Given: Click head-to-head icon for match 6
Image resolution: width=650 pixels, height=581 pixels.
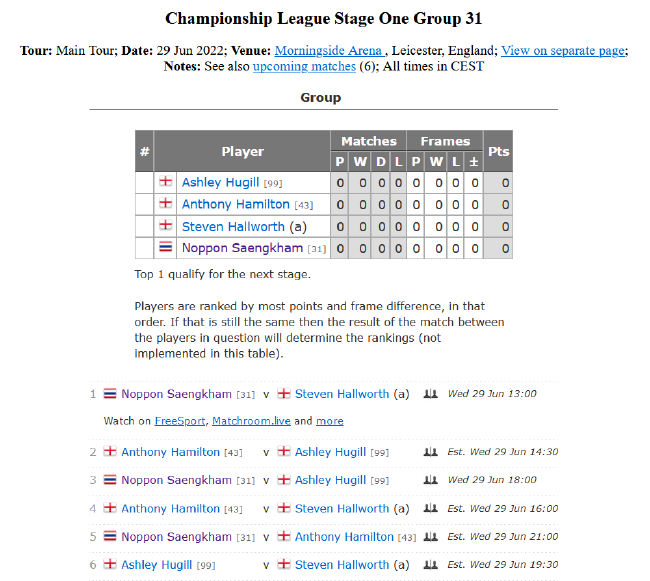Looking at the screenshot, I should click(430, 564).
